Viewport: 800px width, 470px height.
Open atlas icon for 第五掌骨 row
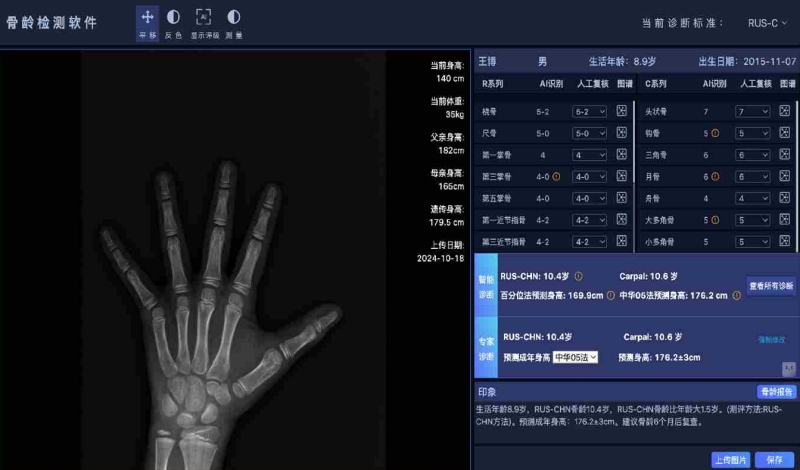[x=621, y=199]
